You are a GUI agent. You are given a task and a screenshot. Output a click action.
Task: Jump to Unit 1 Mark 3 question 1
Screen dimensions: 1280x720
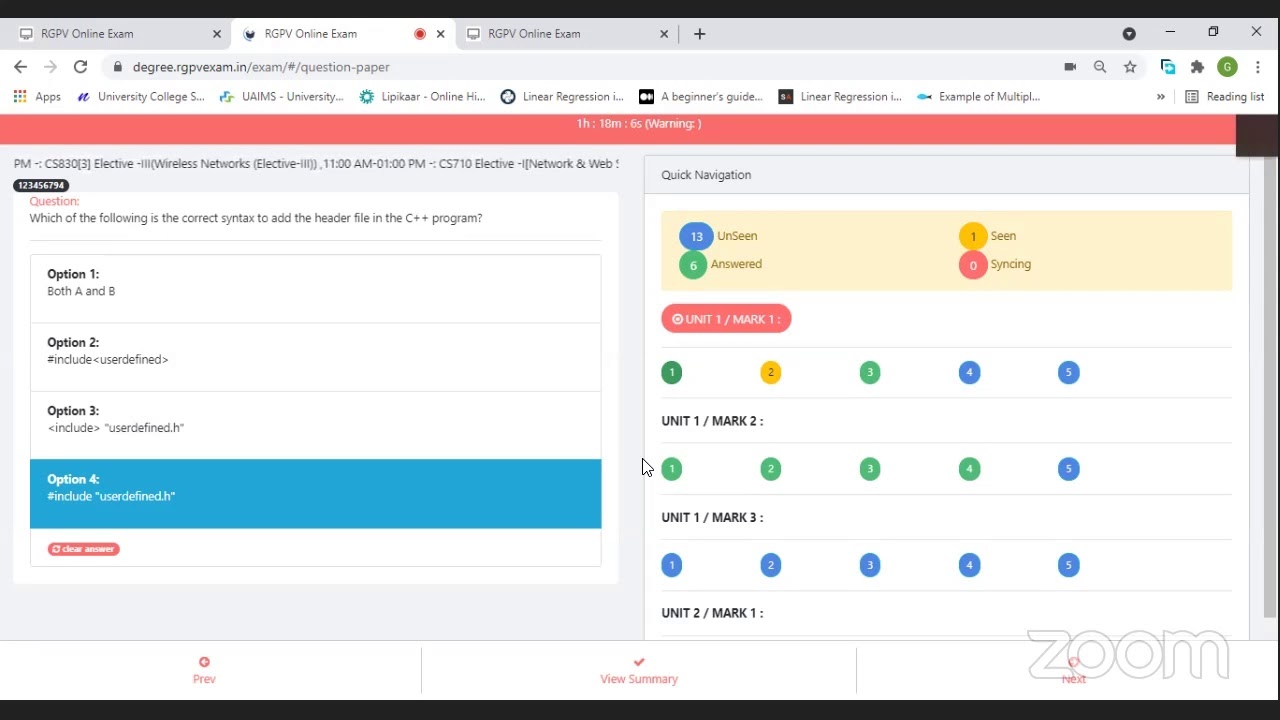(x=672, y=566)
